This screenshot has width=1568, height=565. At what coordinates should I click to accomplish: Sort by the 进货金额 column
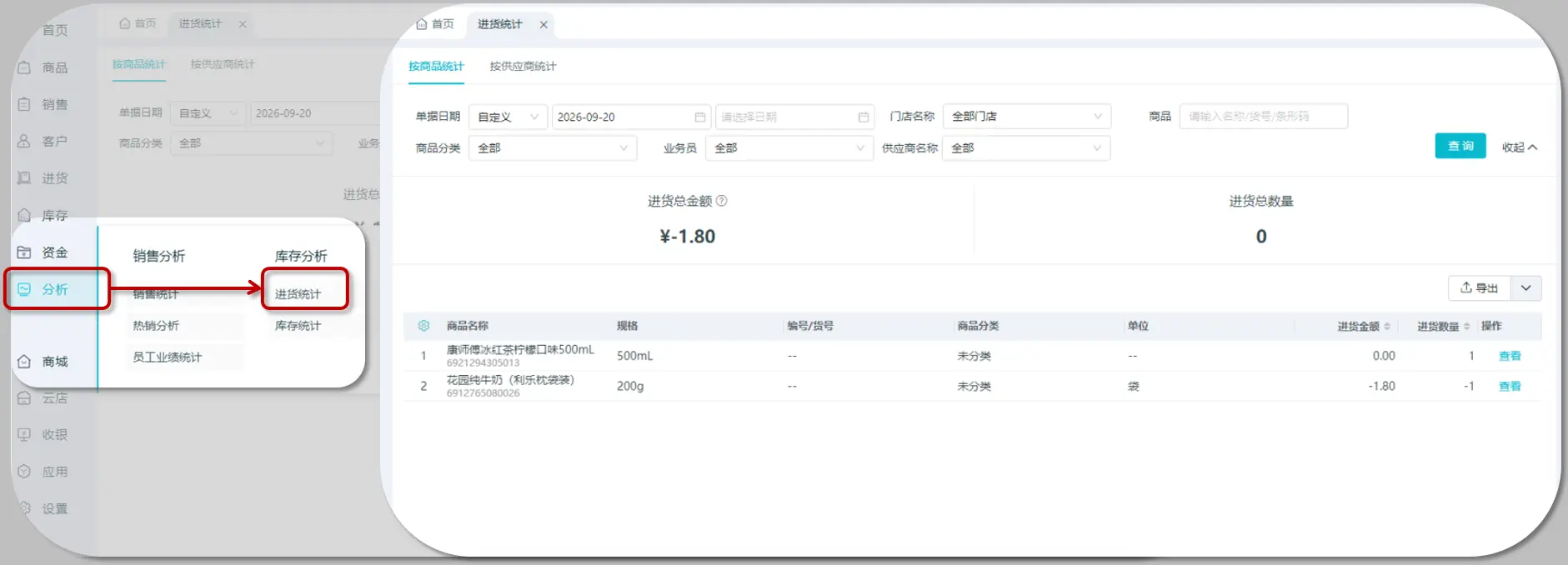(x=1387, y=327)
